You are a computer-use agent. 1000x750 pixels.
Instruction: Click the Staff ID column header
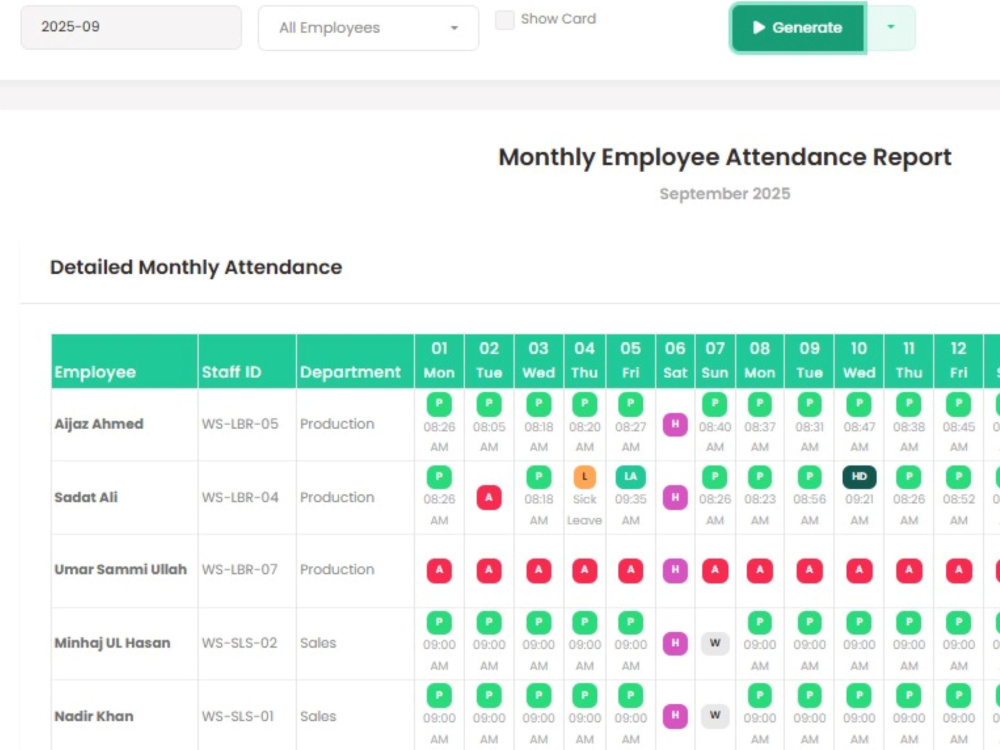[247, 361]
